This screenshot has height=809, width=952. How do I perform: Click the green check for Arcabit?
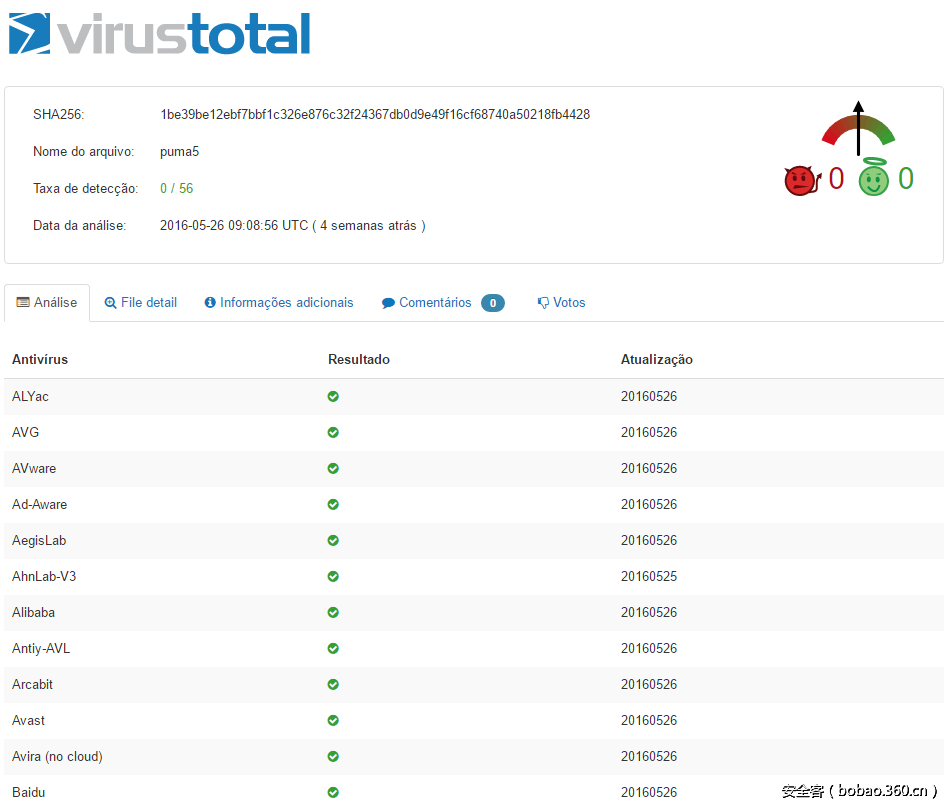pos(333,684)
